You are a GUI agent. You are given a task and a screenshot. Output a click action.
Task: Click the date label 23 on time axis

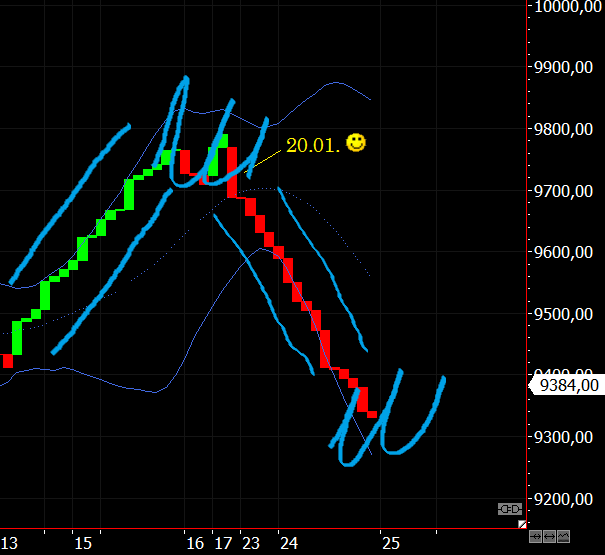(x=251, y=543)
